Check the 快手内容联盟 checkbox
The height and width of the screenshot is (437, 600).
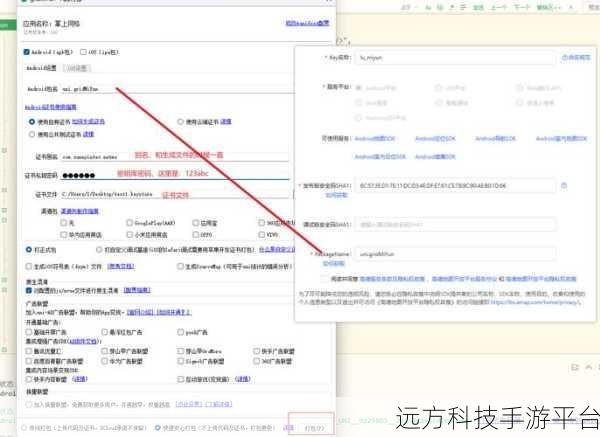click(x=29, y=379)
